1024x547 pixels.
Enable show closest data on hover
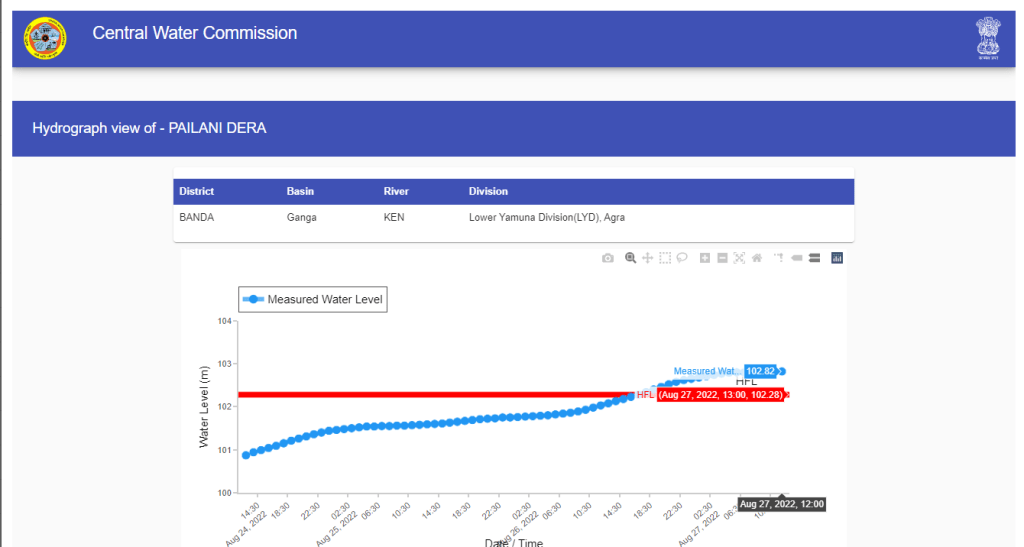(x=797, y=258)
